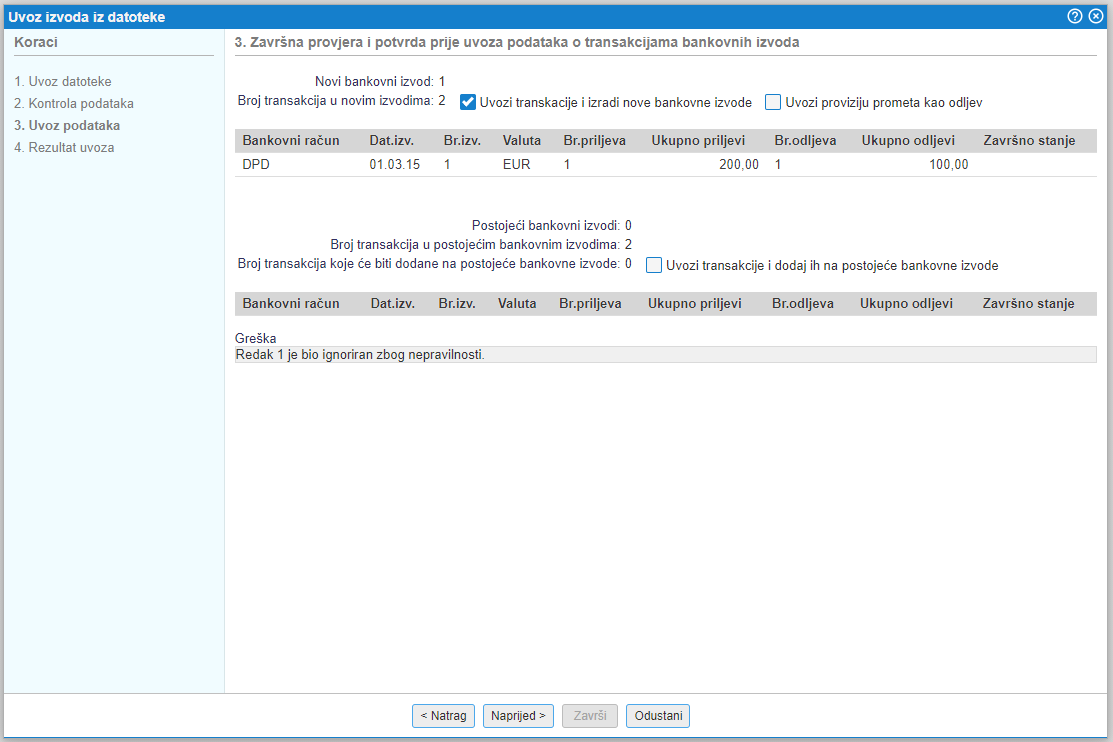Go to step 1. Uvoz datoteke
1113x742 pixels.
coord(63,82)
